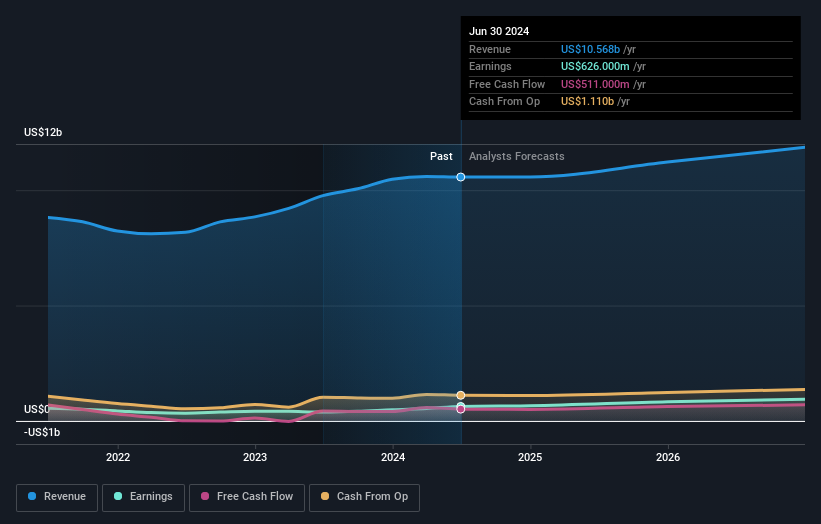Toggle the Free Cash Flow legend button
The image size is (821, 524).
point(247,497)
